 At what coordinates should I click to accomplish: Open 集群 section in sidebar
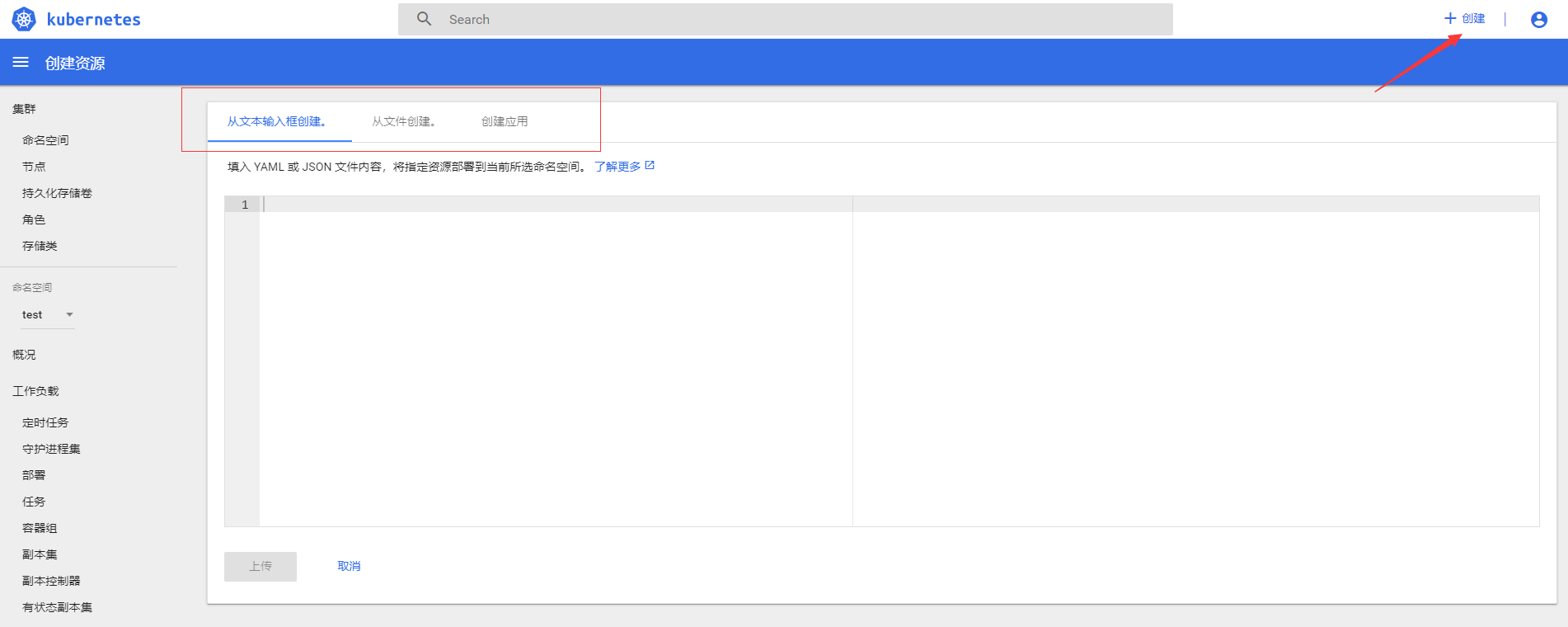(24, 109)
